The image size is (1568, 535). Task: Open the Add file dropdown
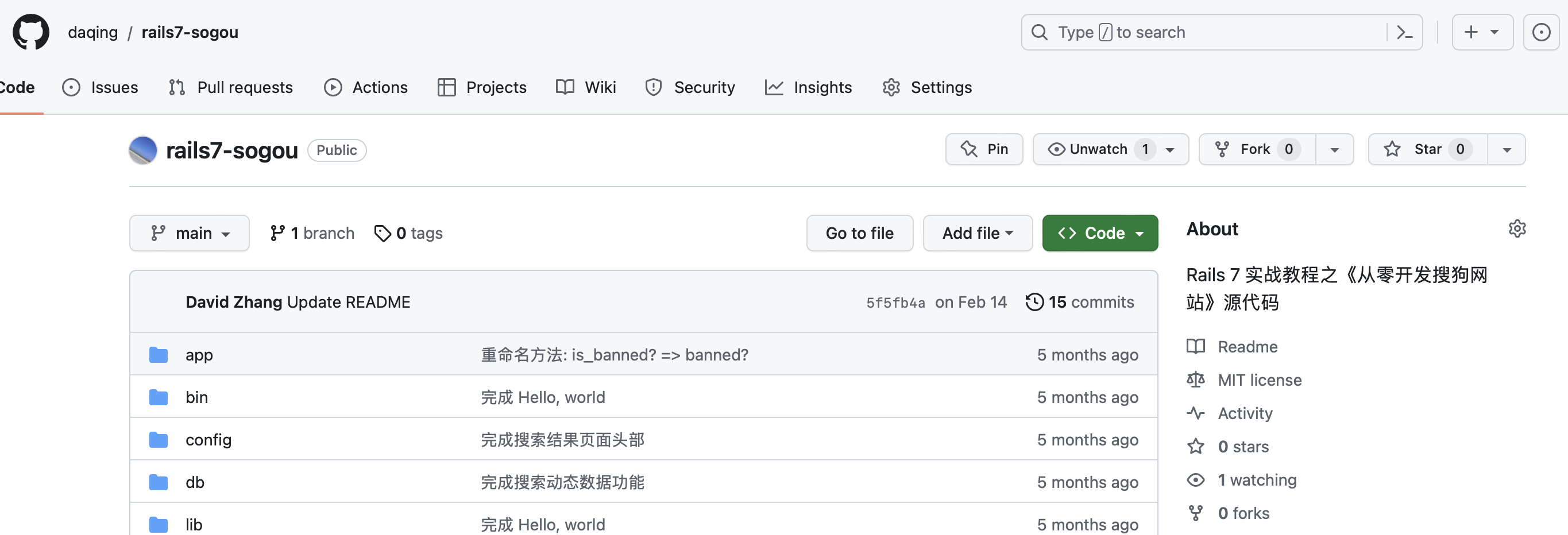978,233
